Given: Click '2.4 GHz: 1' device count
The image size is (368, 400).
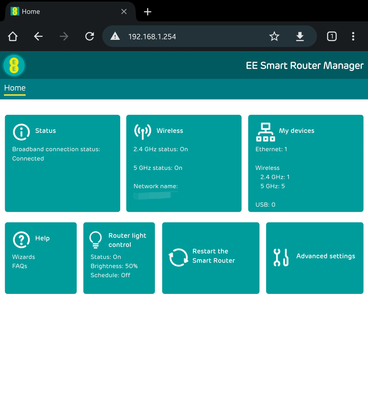Looking at the screenshot, I should (275, 177).
